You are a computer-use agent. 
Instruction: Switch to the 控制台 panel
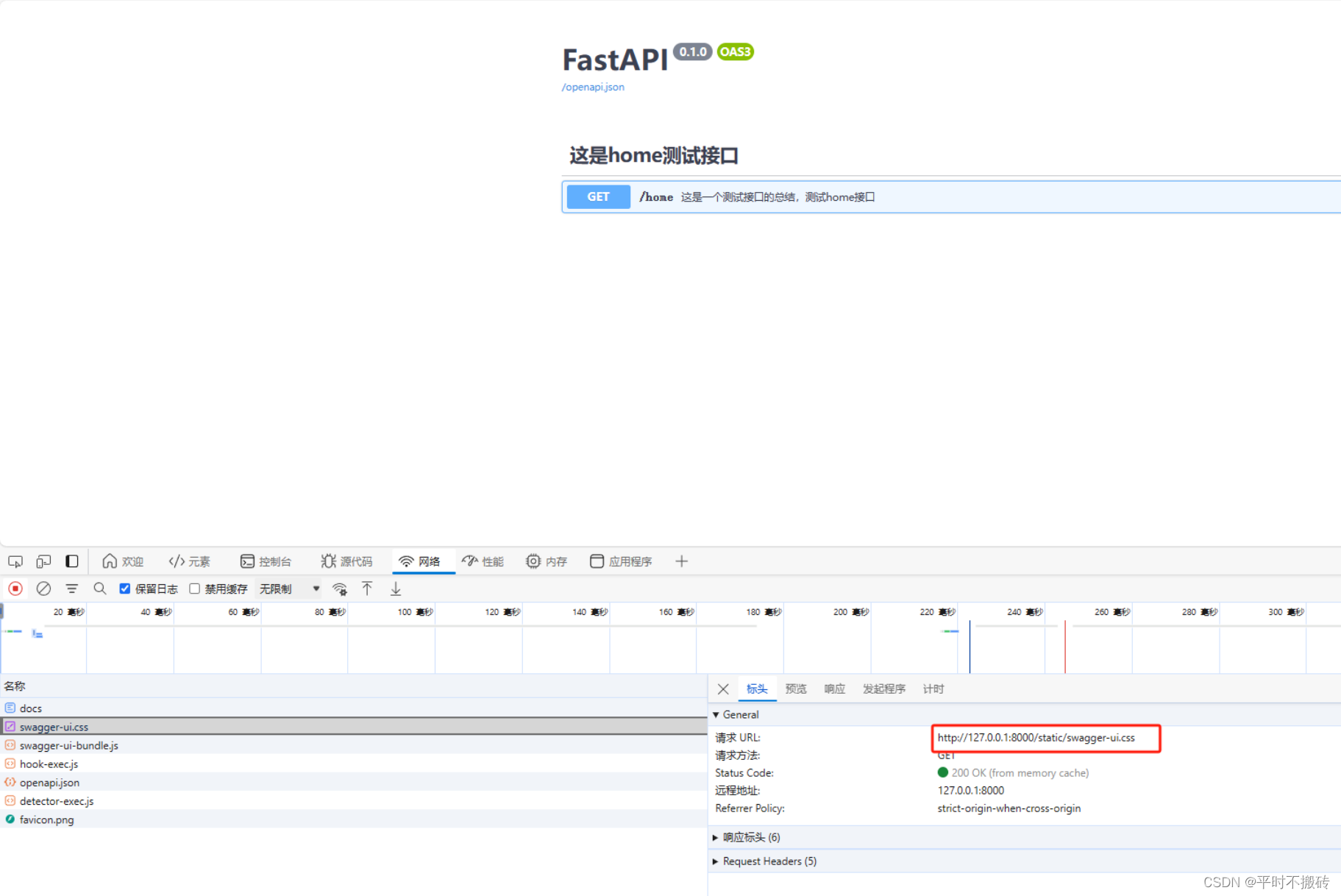(x=268, y=561)
